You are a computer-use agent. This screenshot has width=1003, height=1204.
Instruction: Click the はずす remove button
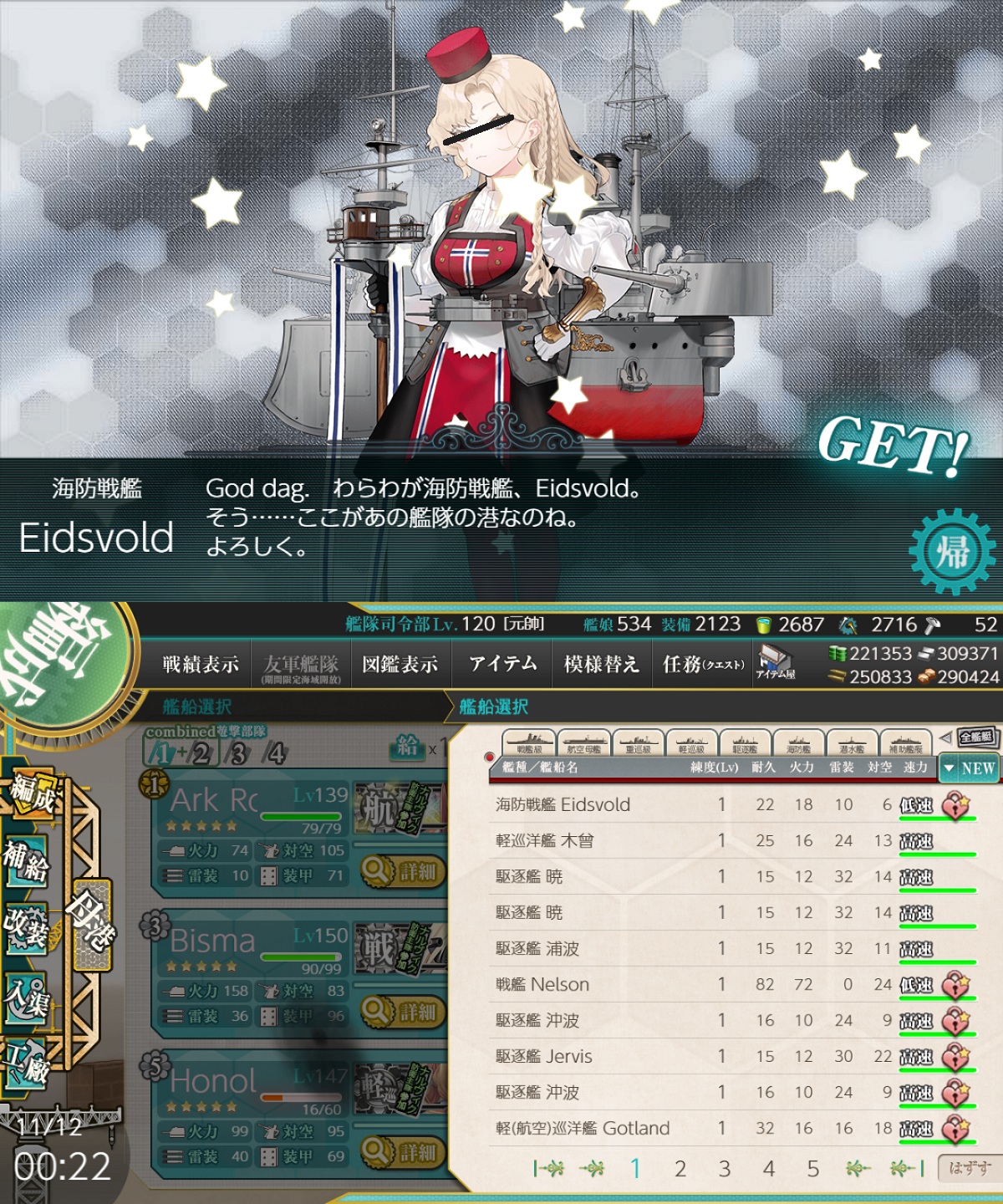(969, 1168)
